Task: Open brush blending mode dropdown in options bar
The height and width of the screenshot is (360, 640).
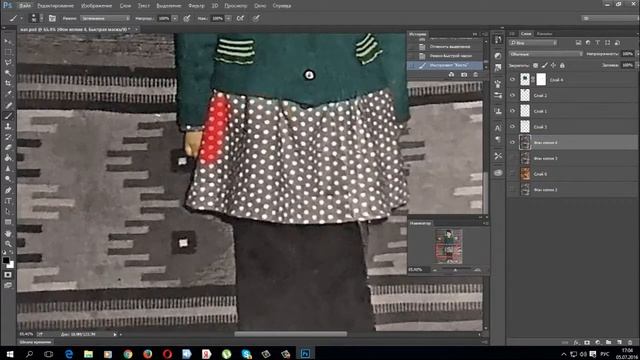Action: tap(105, 18)
